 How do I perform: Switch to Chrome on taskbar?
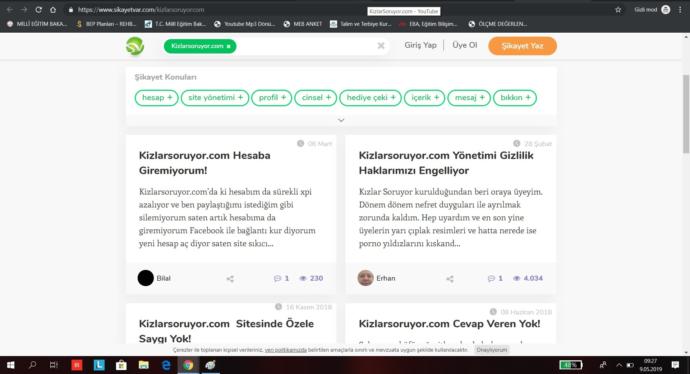188,365
